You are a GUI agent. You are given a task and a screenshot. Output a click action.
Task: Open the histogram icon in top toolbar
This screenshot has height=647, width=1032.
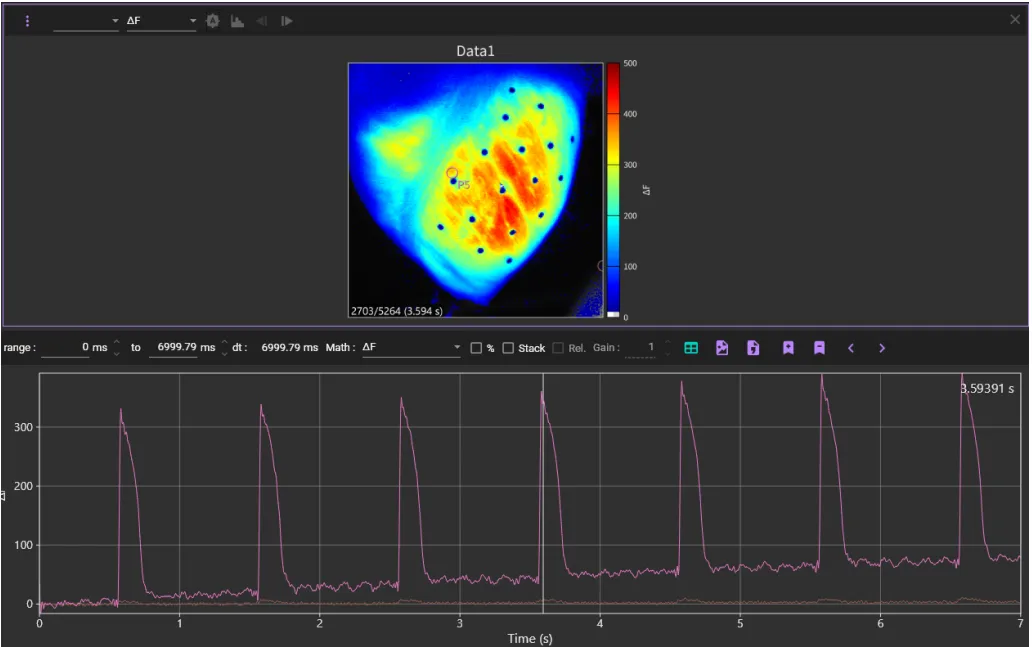click(x=237, y=21)
